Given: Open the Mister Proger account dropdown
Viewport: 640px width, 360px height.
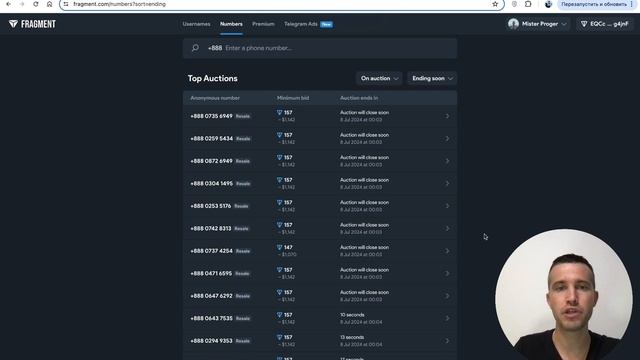Looking at the screenshot, I should tap(538, 24).
